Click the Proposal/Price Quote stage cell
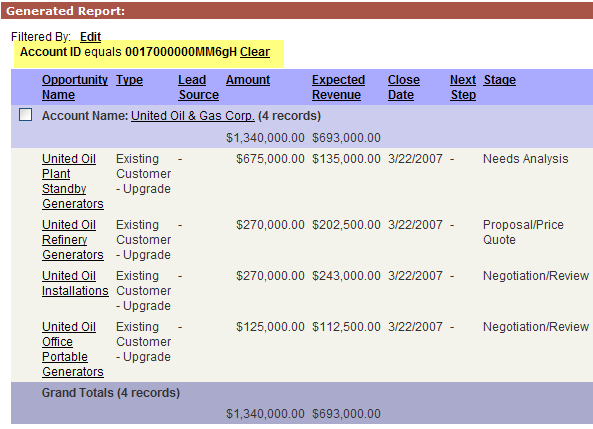 (x=523, y=232)
